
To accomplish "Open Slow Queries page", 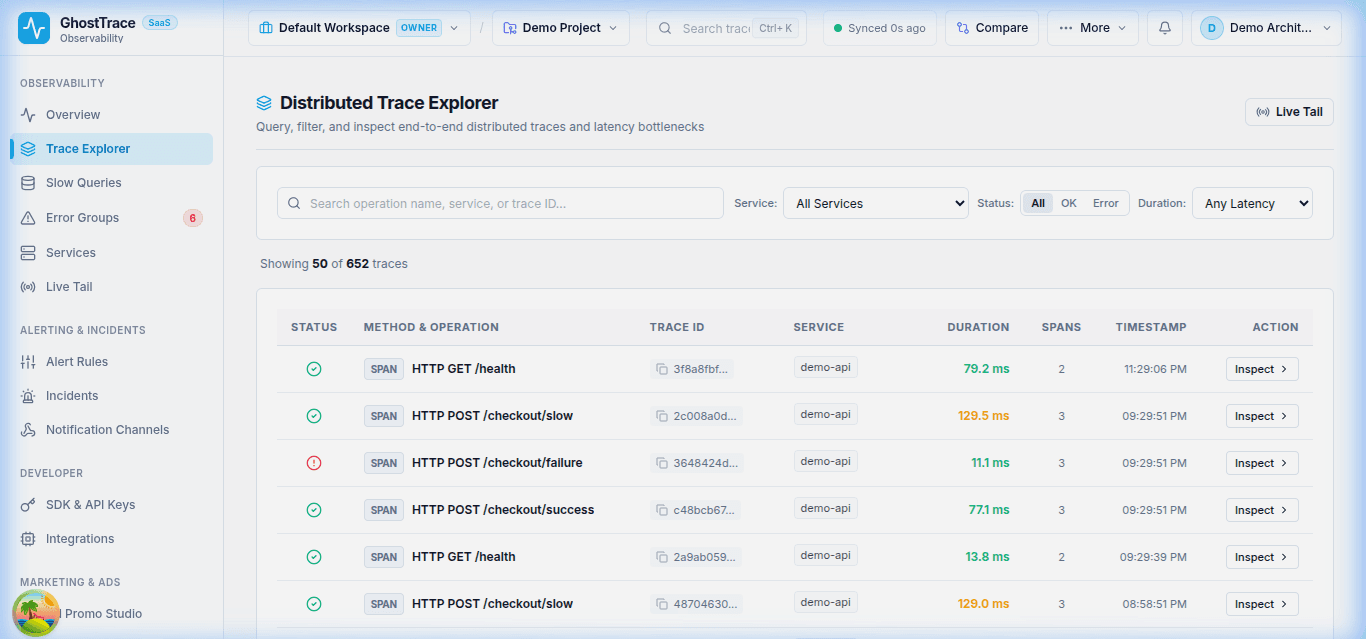I will (112, 183).
